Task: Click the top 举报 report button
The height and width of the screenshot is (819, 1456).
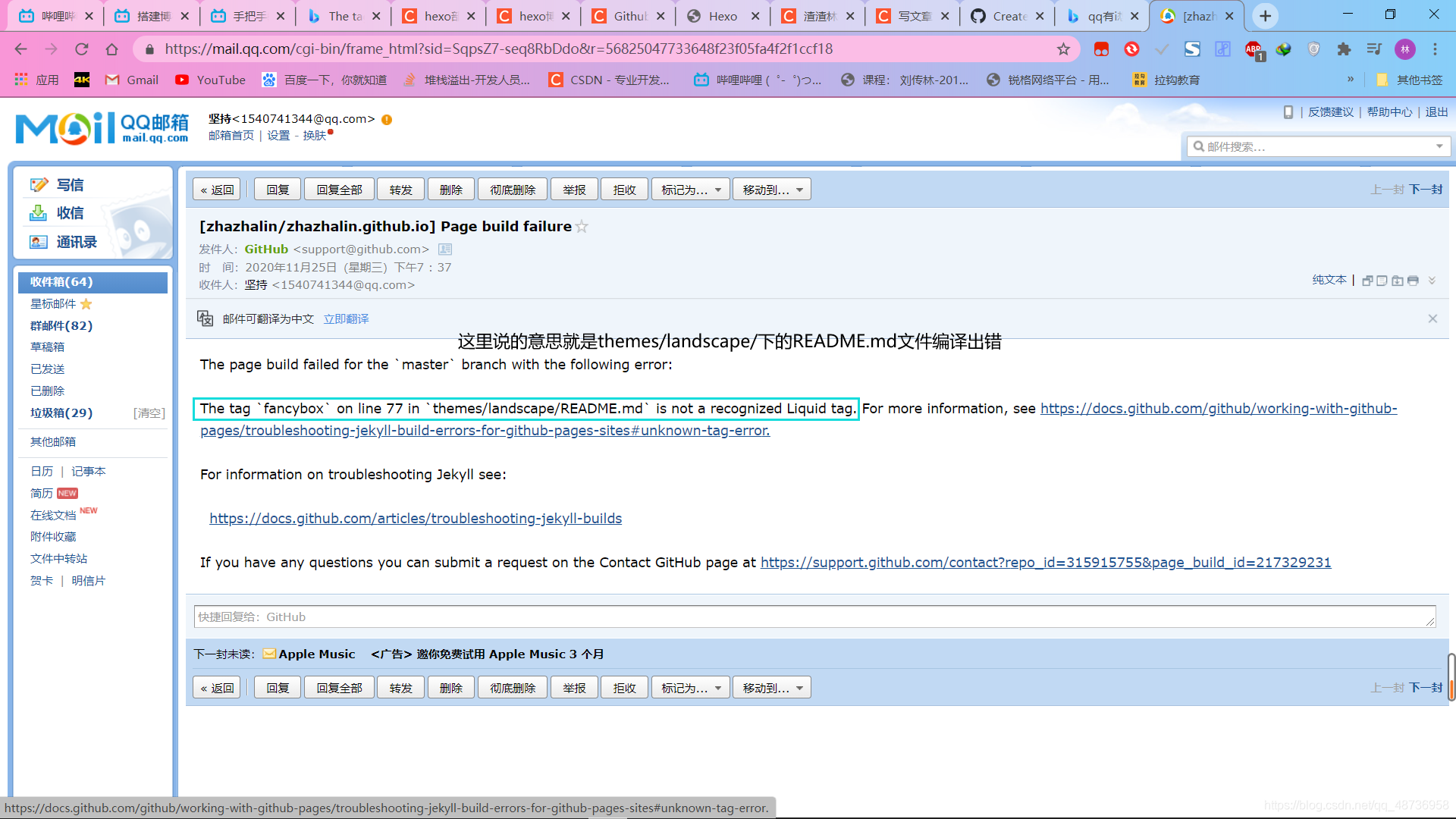Action: [x=575, y=190]
